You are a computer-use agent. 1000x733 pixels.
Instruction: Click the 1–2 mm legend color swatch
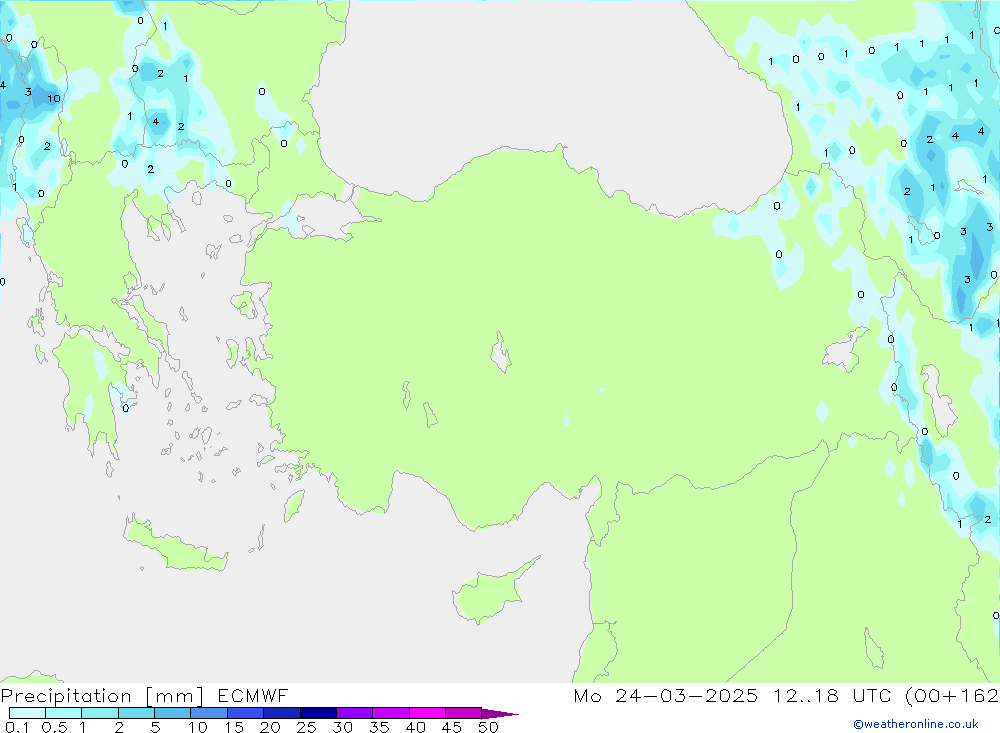click(x=100, y=713)
